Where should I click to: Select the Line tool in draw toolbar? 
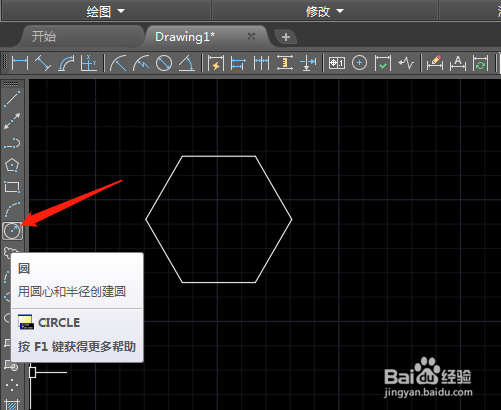click(12, 99)
